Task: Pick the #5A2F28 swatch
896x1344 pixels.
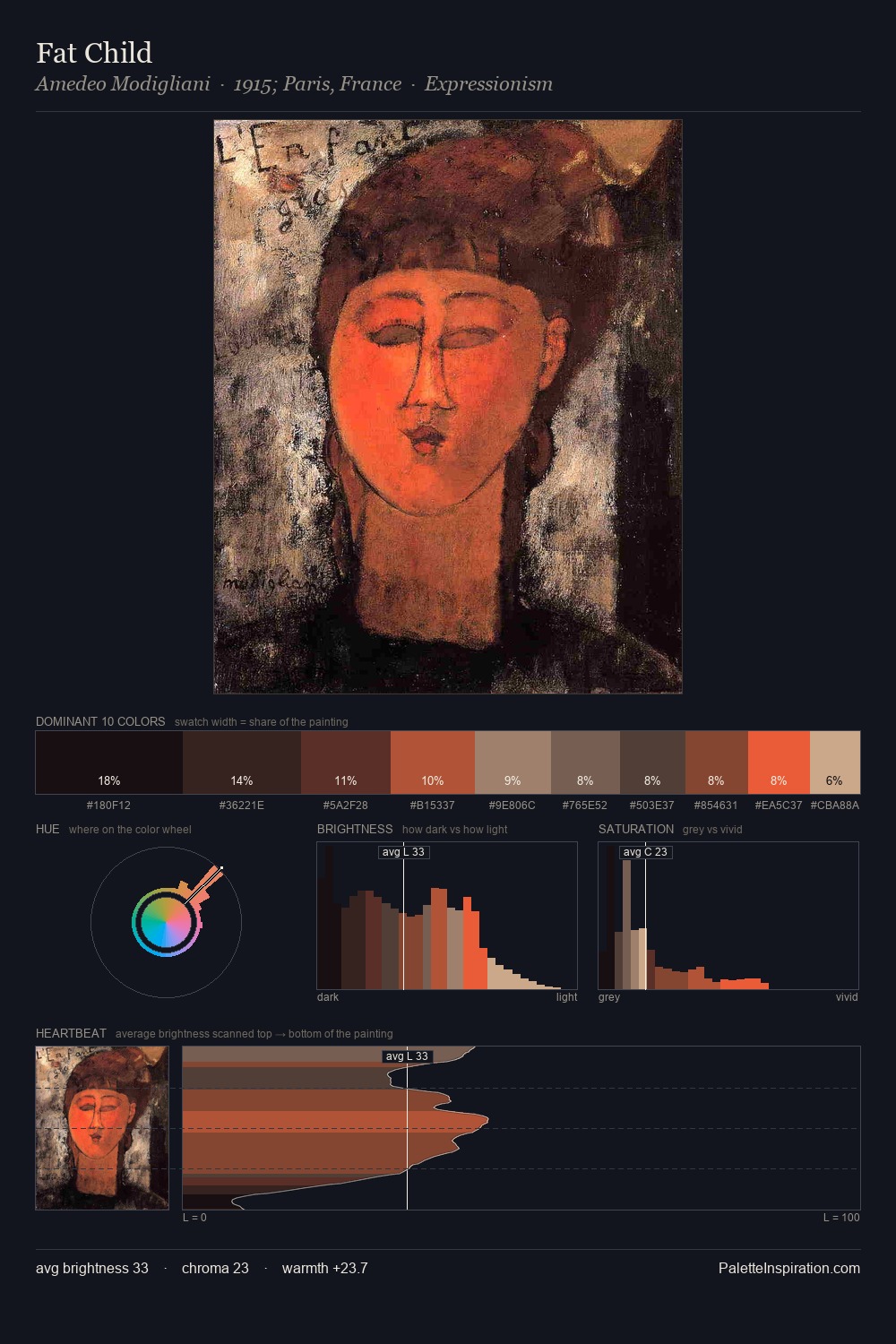Action: (346, 762)
